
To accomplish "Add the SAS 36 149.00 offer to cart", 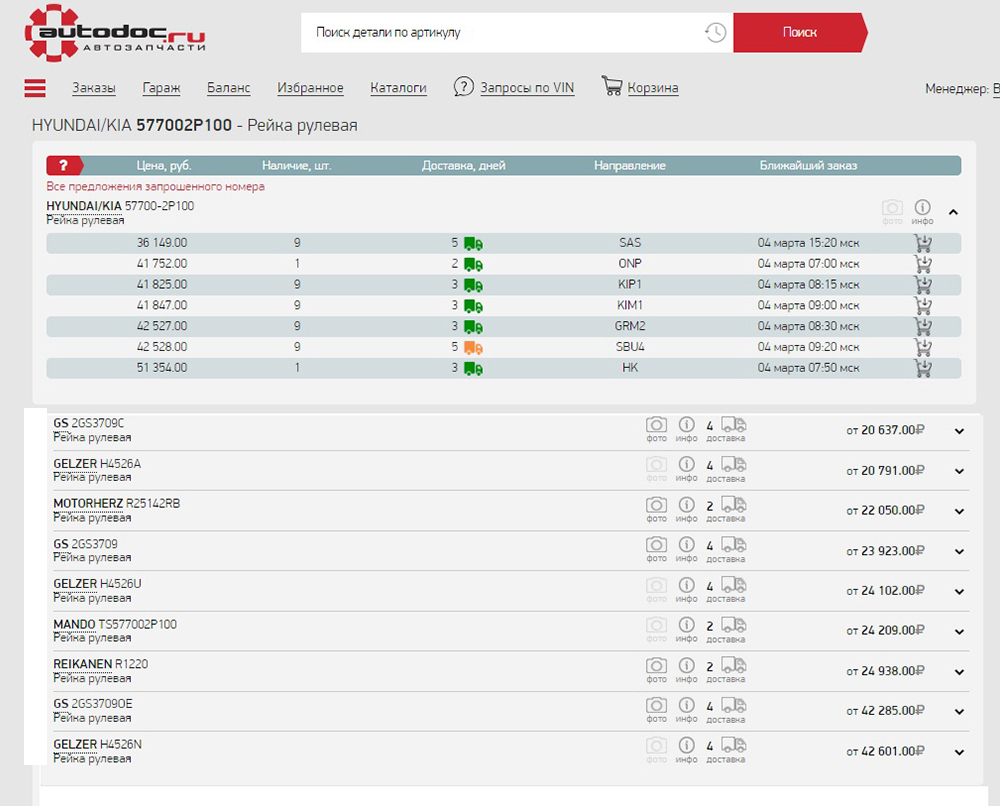I will 922,243.
